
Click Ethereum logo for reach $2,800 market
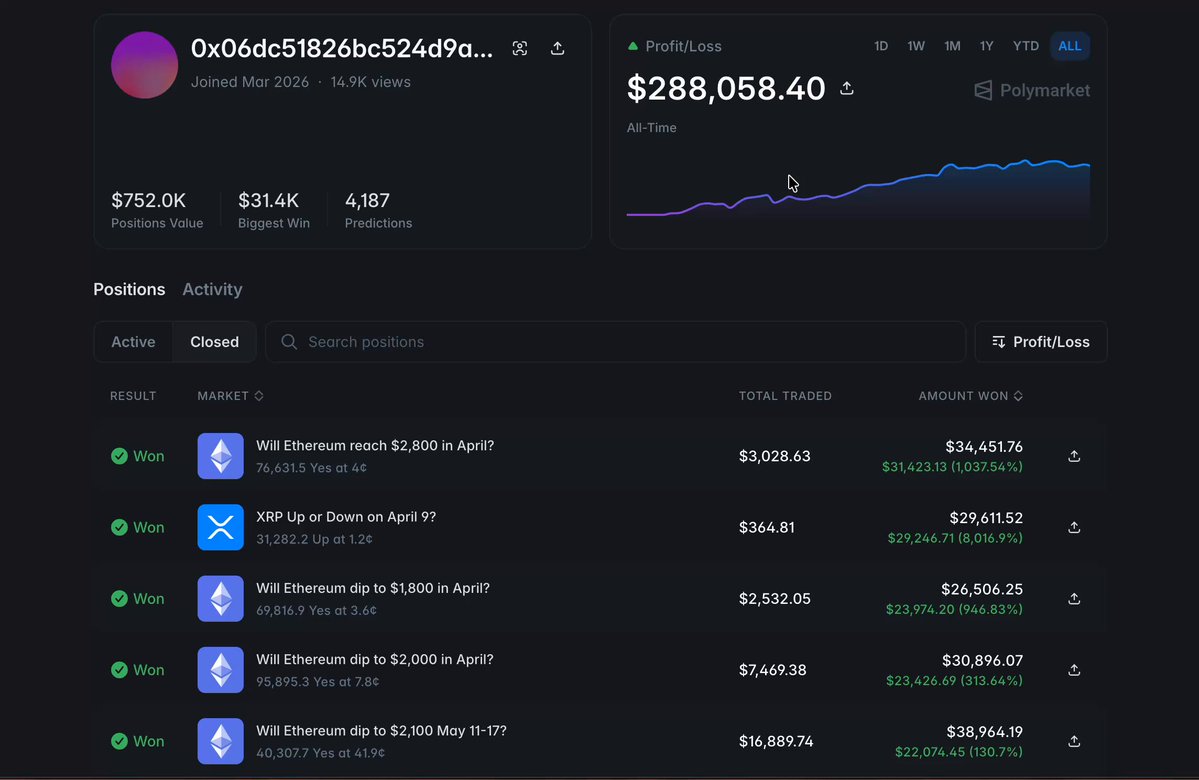(220, 456)
